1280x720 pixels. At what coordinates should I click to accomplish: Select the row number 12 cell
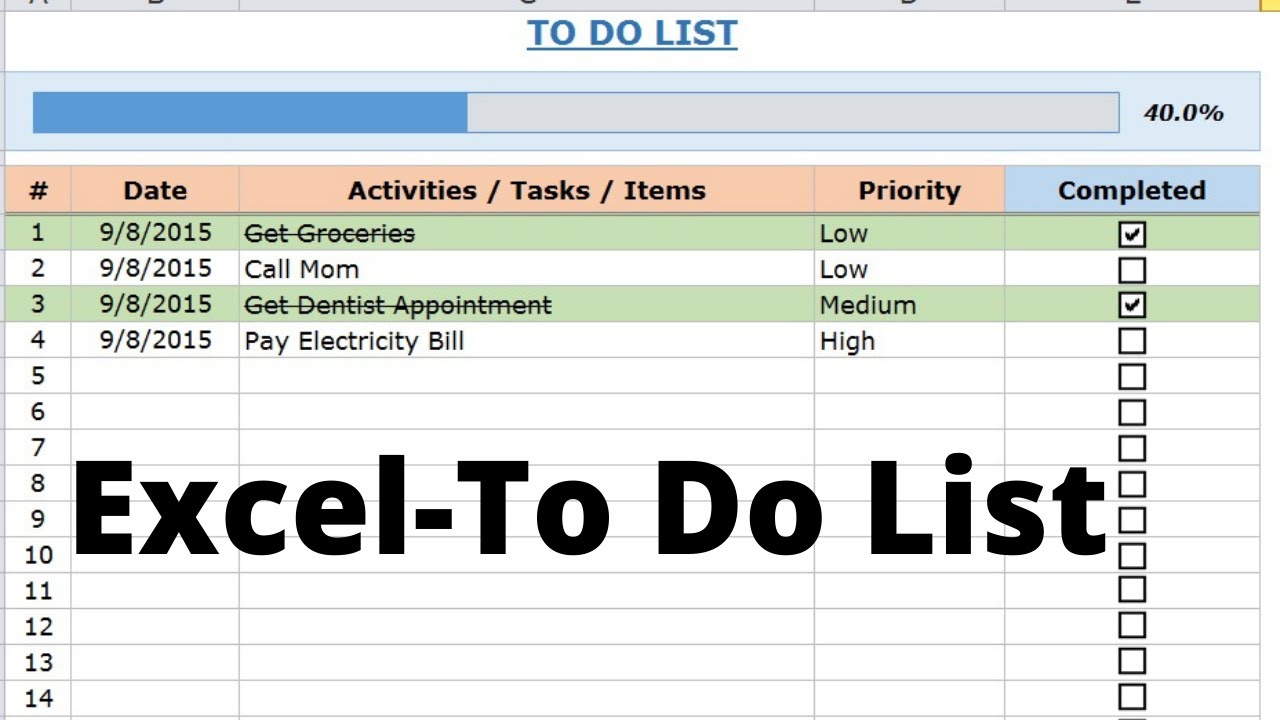[x=38, y=626]
